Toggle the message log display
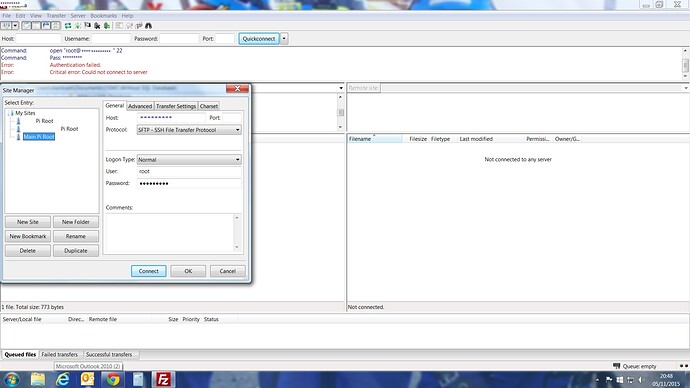 click(26, 26)
